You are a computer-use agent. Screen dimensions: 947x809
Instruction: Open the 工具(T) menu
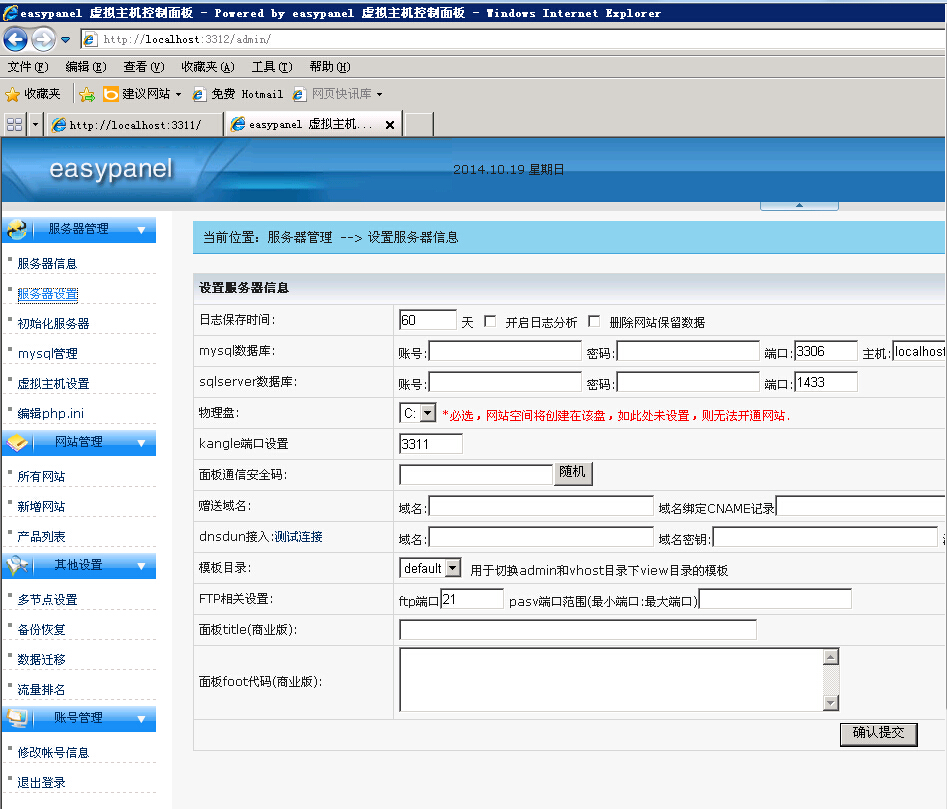[x=272, y=67]
